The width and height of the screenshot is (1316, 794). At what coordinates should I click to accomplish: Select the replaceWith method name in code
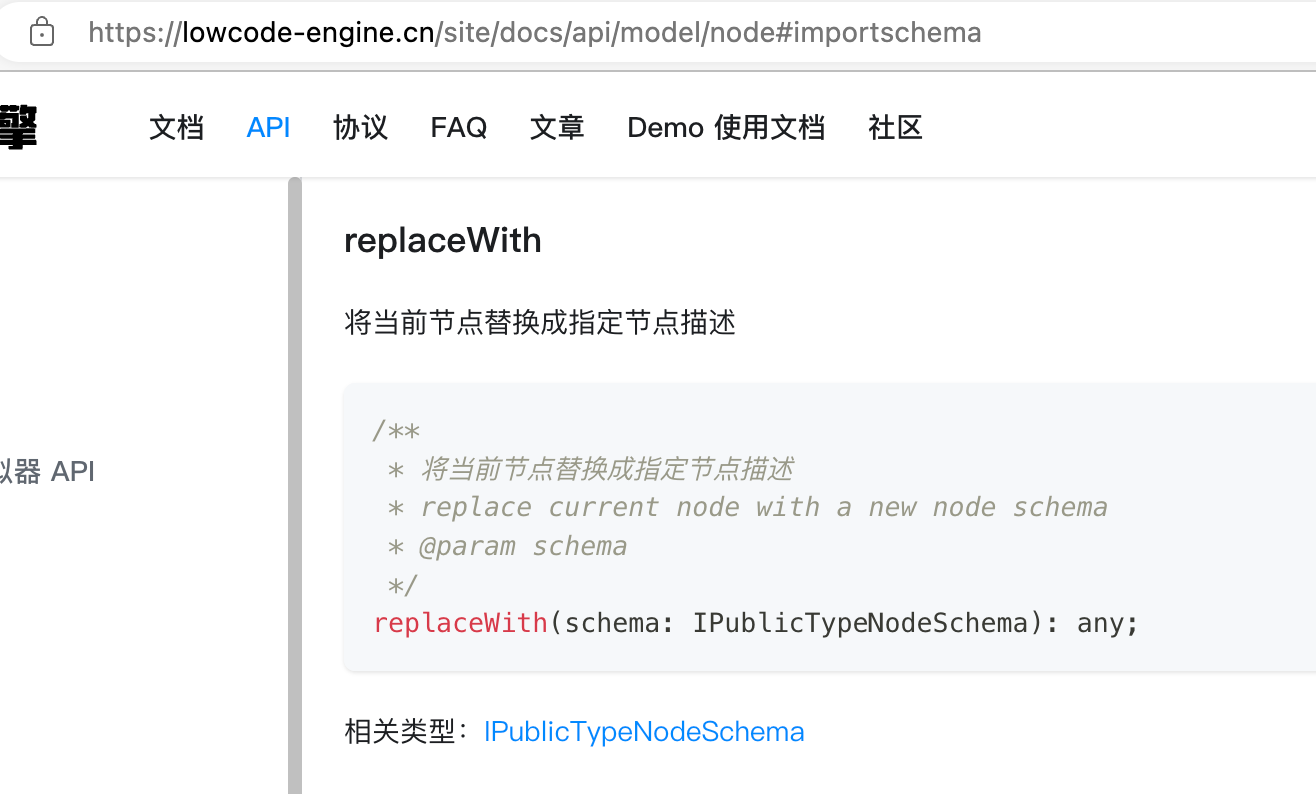pyautogui.click(x=460, y=622)
